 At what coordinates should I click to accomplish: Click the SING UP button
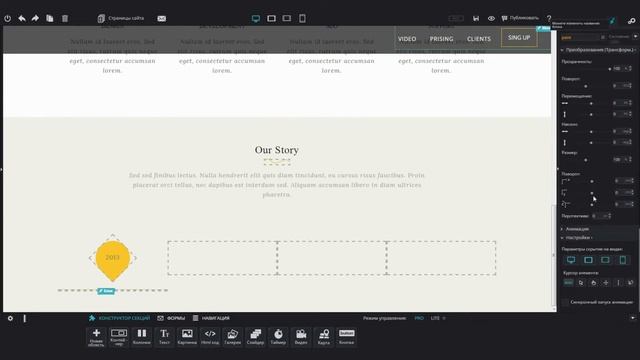click(x=519, y=38)
